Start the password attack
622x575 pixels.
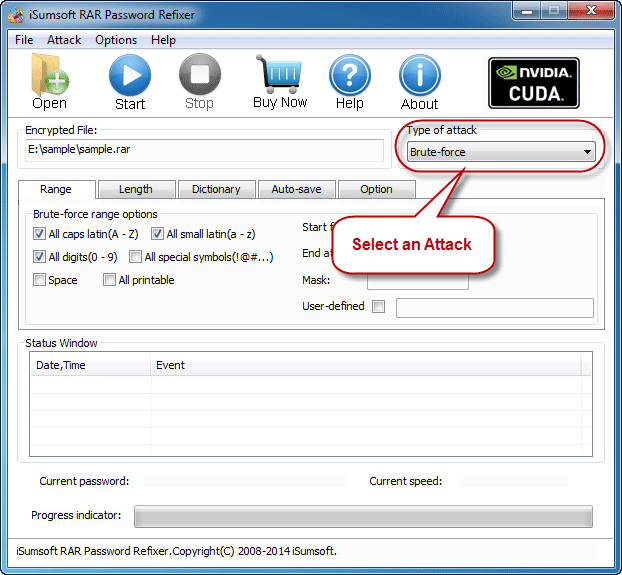tap(130, 75)
